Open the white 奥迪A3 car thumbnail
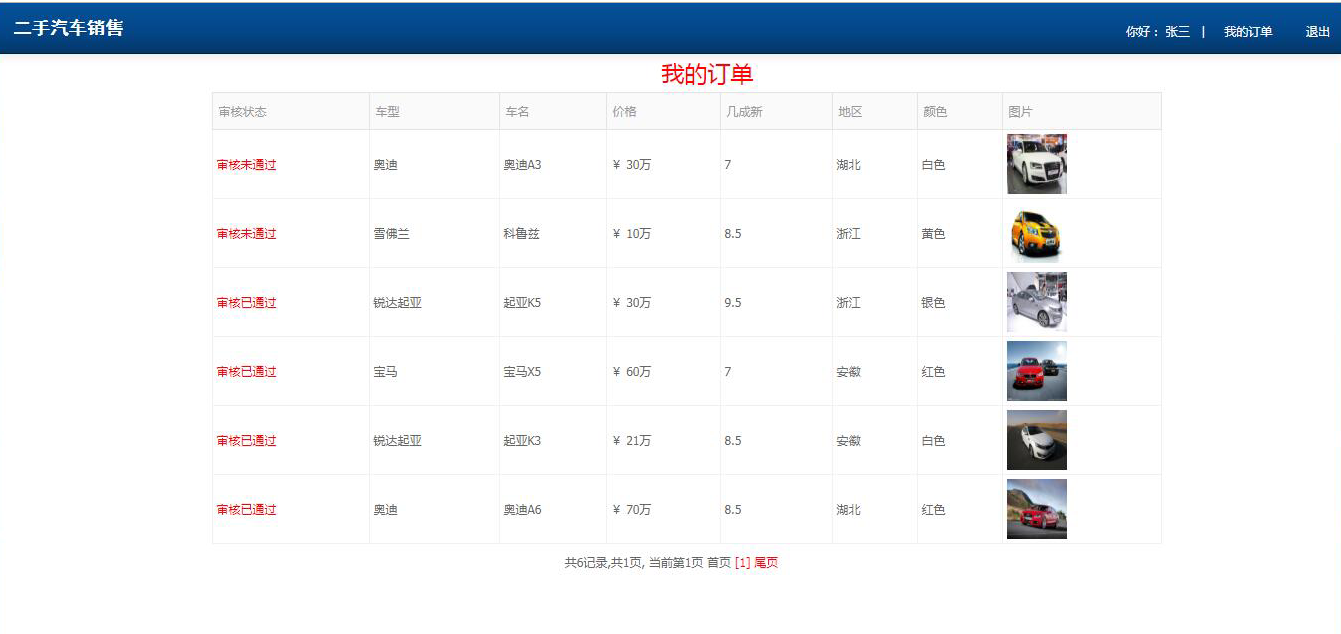1341x634 pixels. [x=1037, y=164]
